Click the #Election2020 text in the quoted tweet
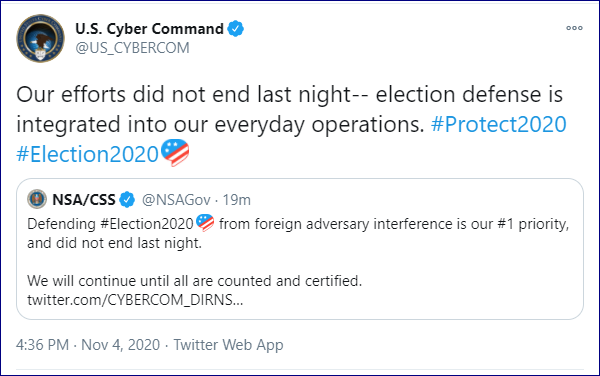Image resolution: width=600 pixels, height=376 pixels. [147, 224]
